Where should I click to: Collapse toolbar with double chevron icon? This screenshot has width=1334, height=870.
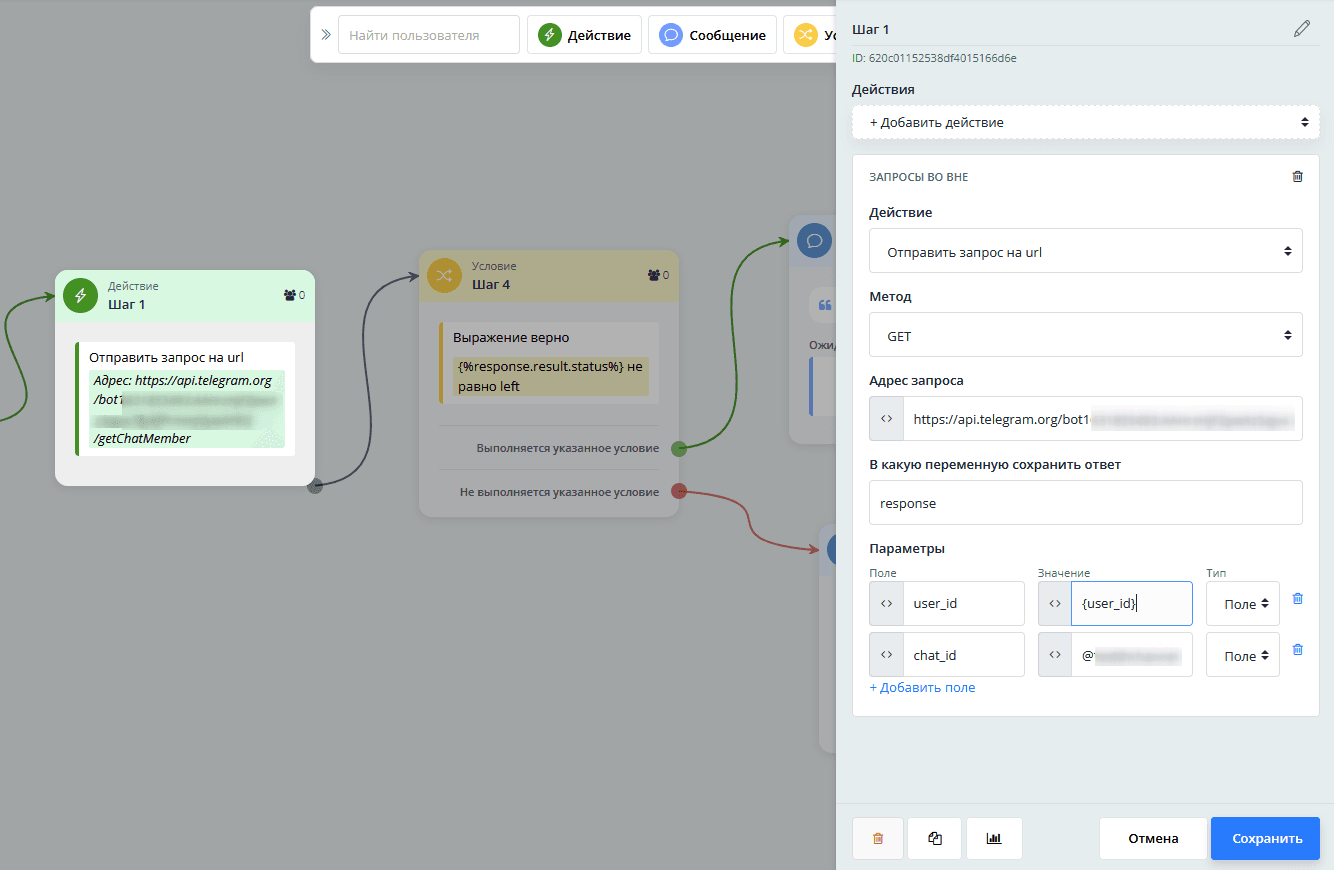[325, 35]
